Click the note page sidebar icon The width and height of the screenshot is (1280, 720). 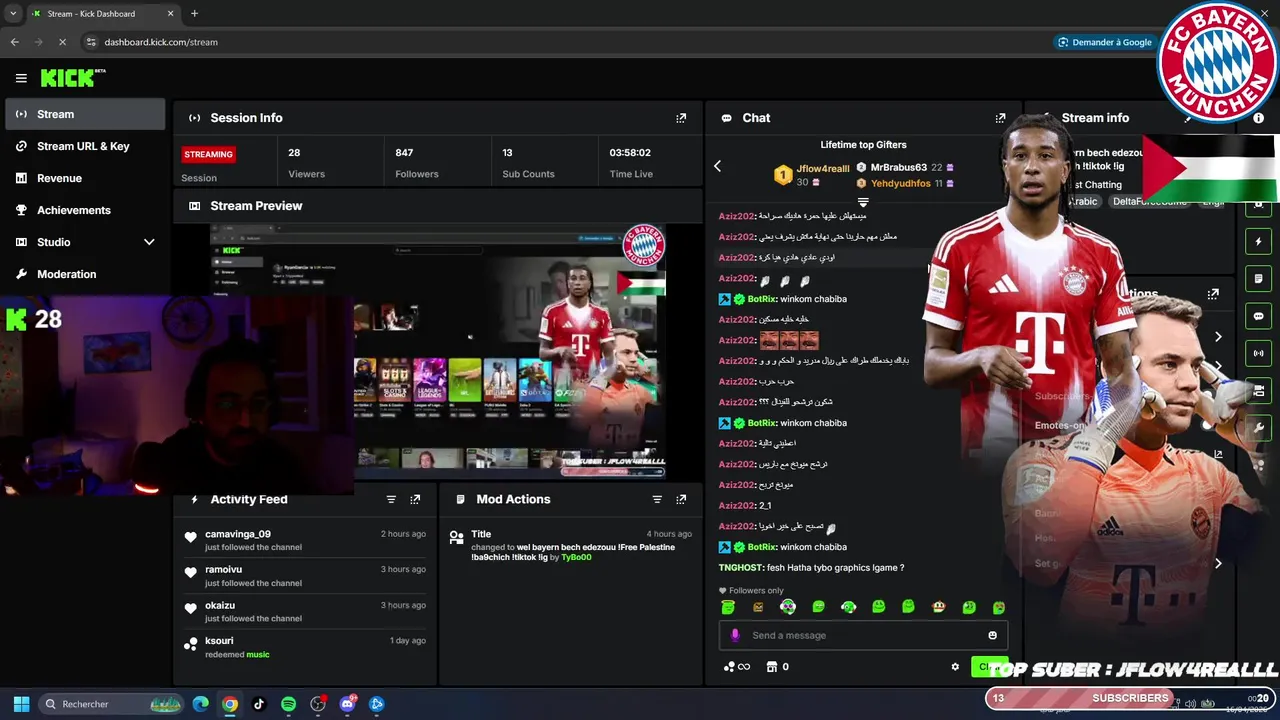[1259, 279]
